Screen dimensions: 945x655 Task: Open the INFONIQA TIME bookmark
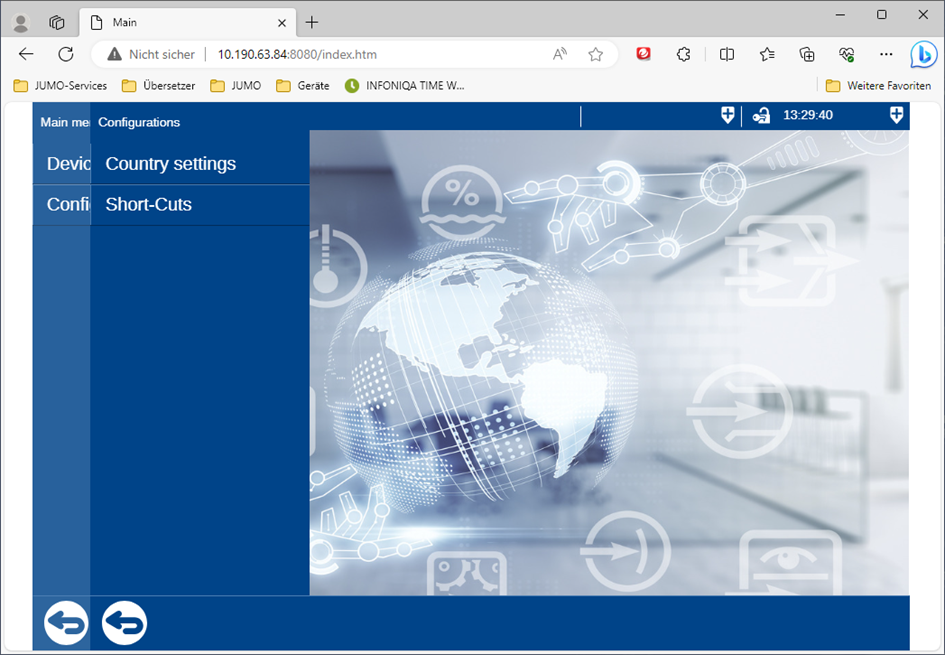405,86
